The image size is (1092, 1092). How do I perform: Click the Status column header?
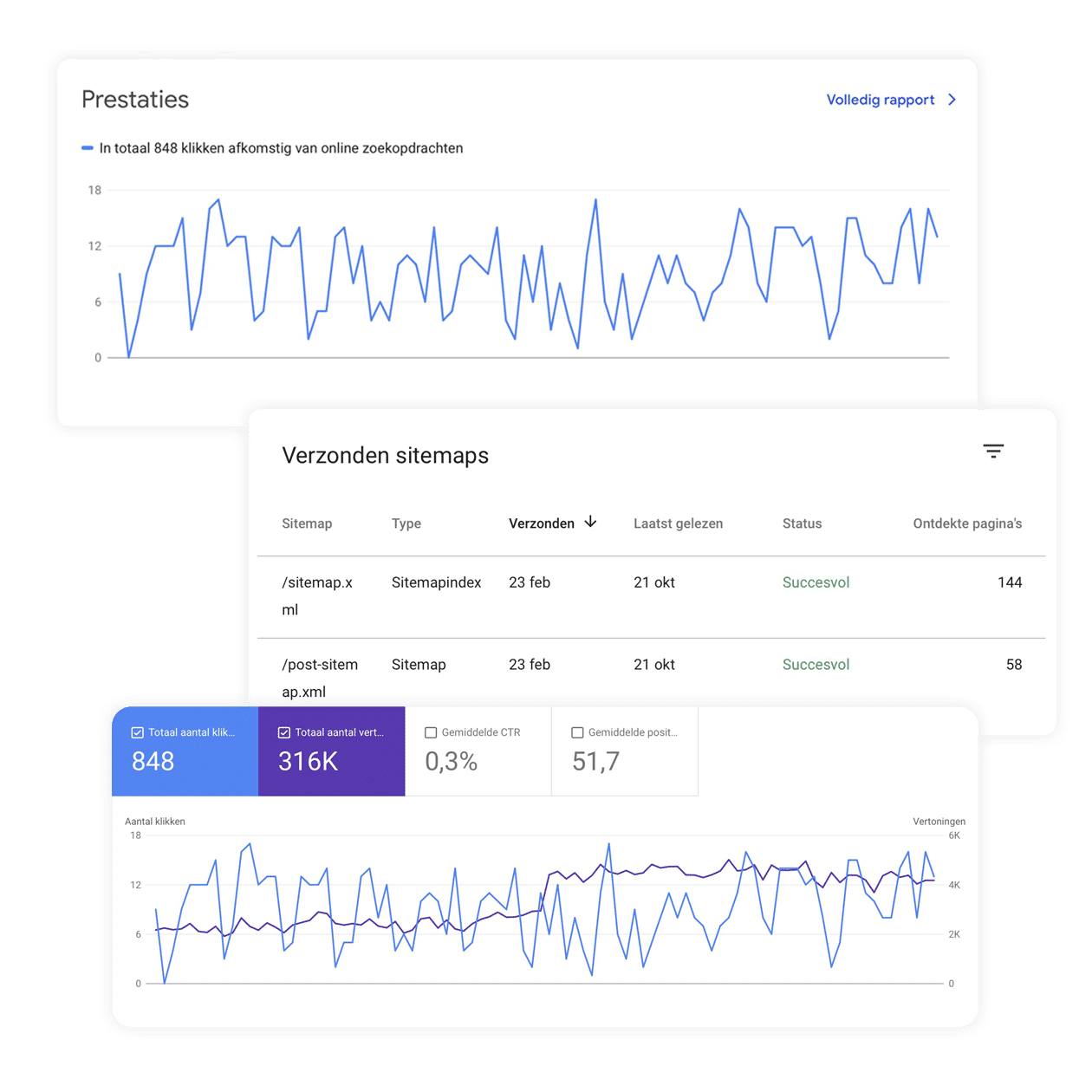click(x=802, y=523)
